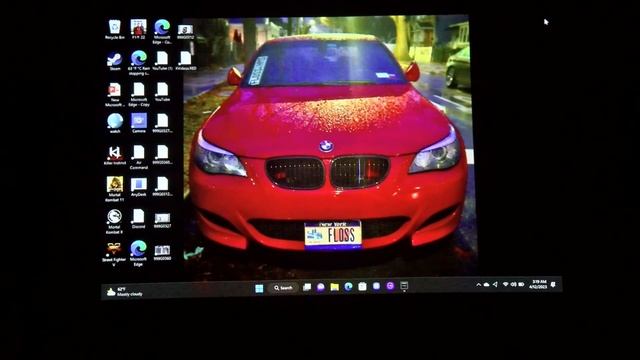
Task: Launch the Killer Instinct shortcut
Action: coord(115,155)
